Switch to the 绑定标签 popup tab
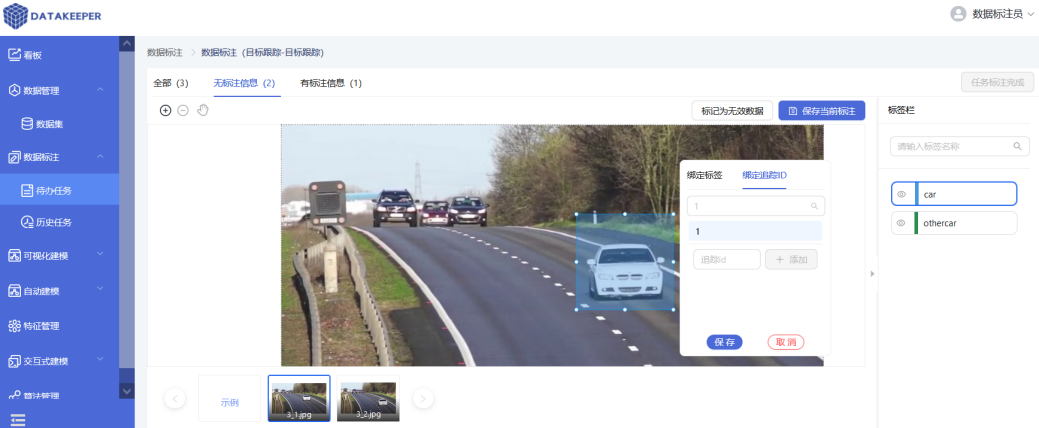 [704, 176]
